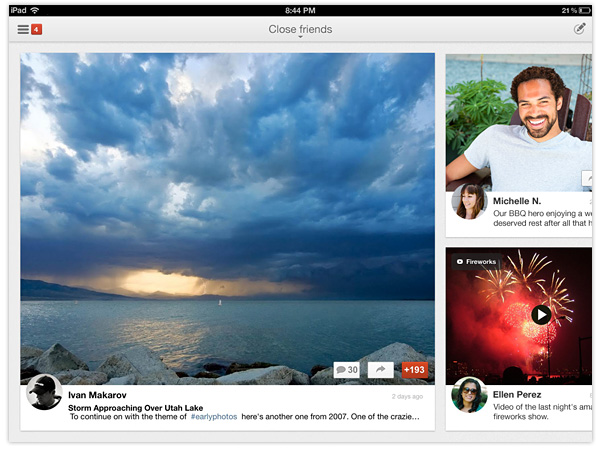The width and height of the screenshot is (596, 451).
Task: Open the hamburger navigation menu
Action: click(23, 29)
